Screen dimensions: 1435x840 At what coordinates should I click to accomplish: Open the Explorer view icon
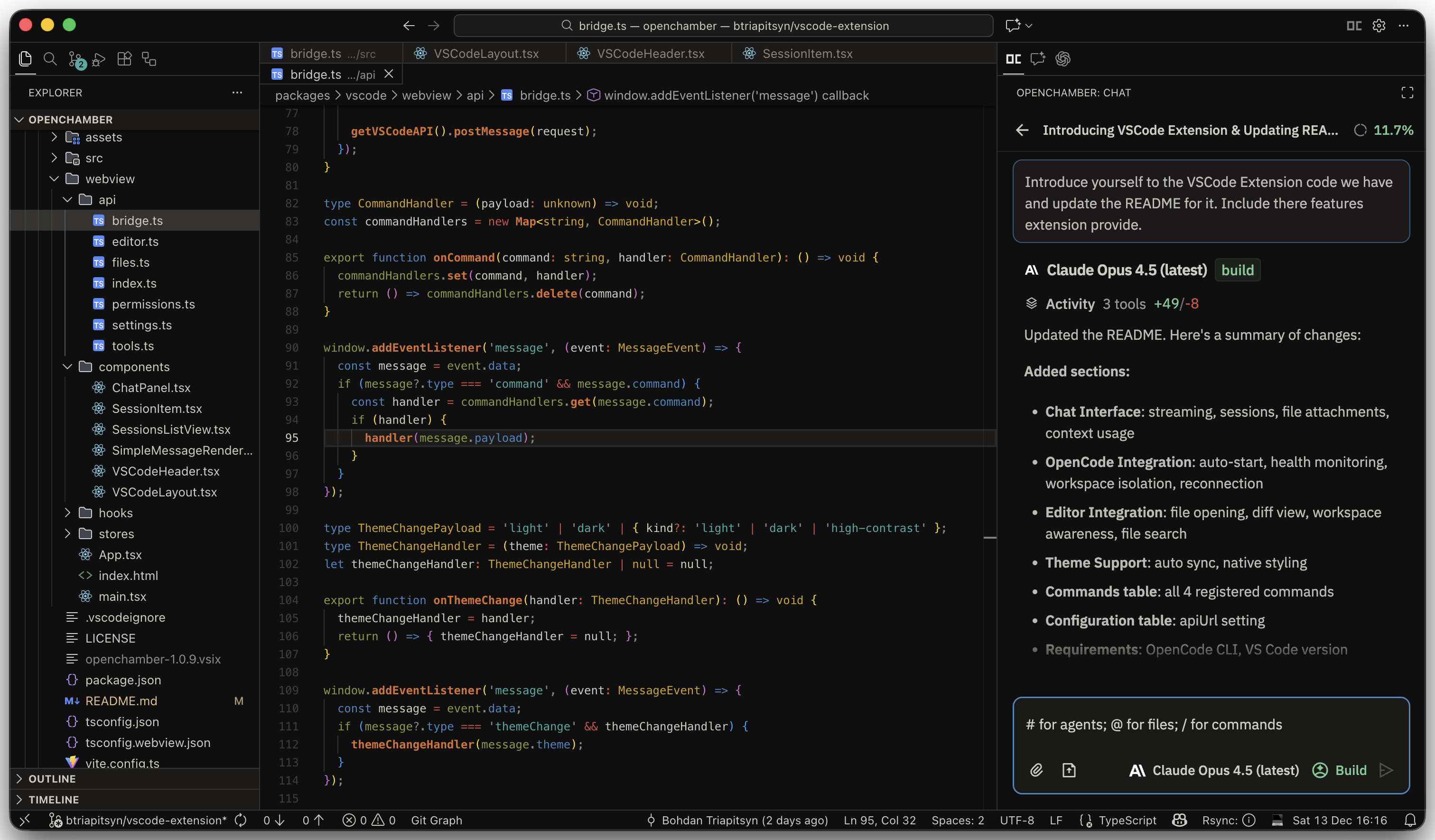pos(25,59)
